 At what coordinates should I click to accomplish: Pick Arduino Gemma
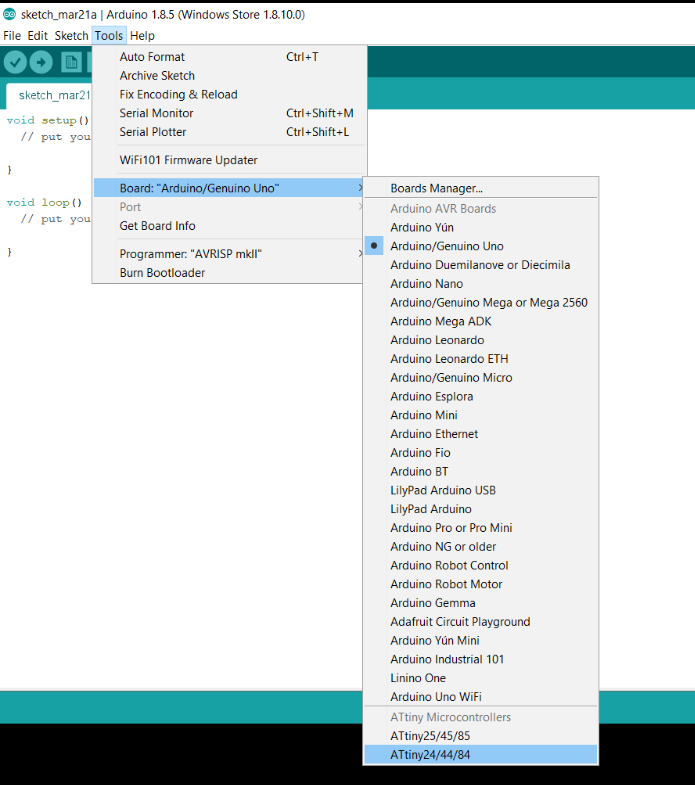tap(481, 603)
